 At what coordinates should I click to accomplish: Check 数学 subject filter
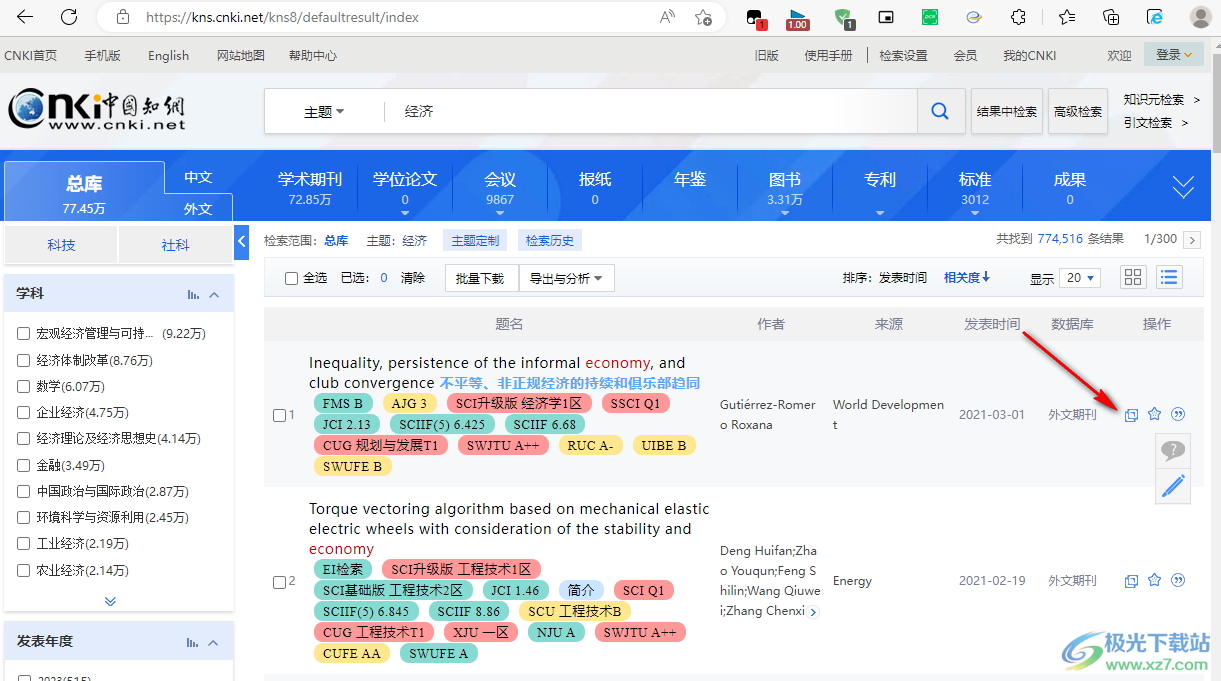[23, 386]
